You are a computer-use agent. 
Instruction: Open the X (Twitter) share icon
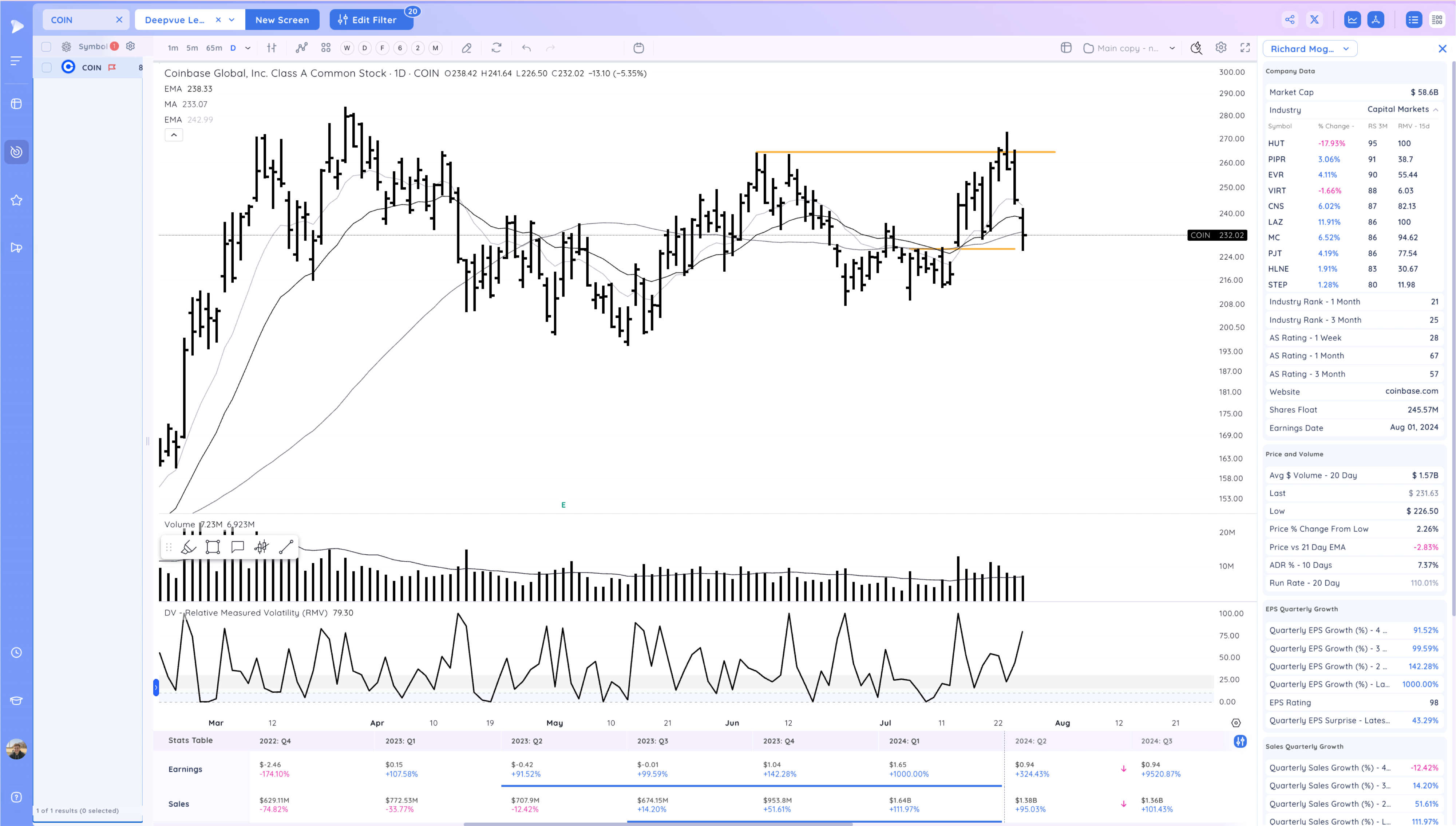[x=1314, y=19]
